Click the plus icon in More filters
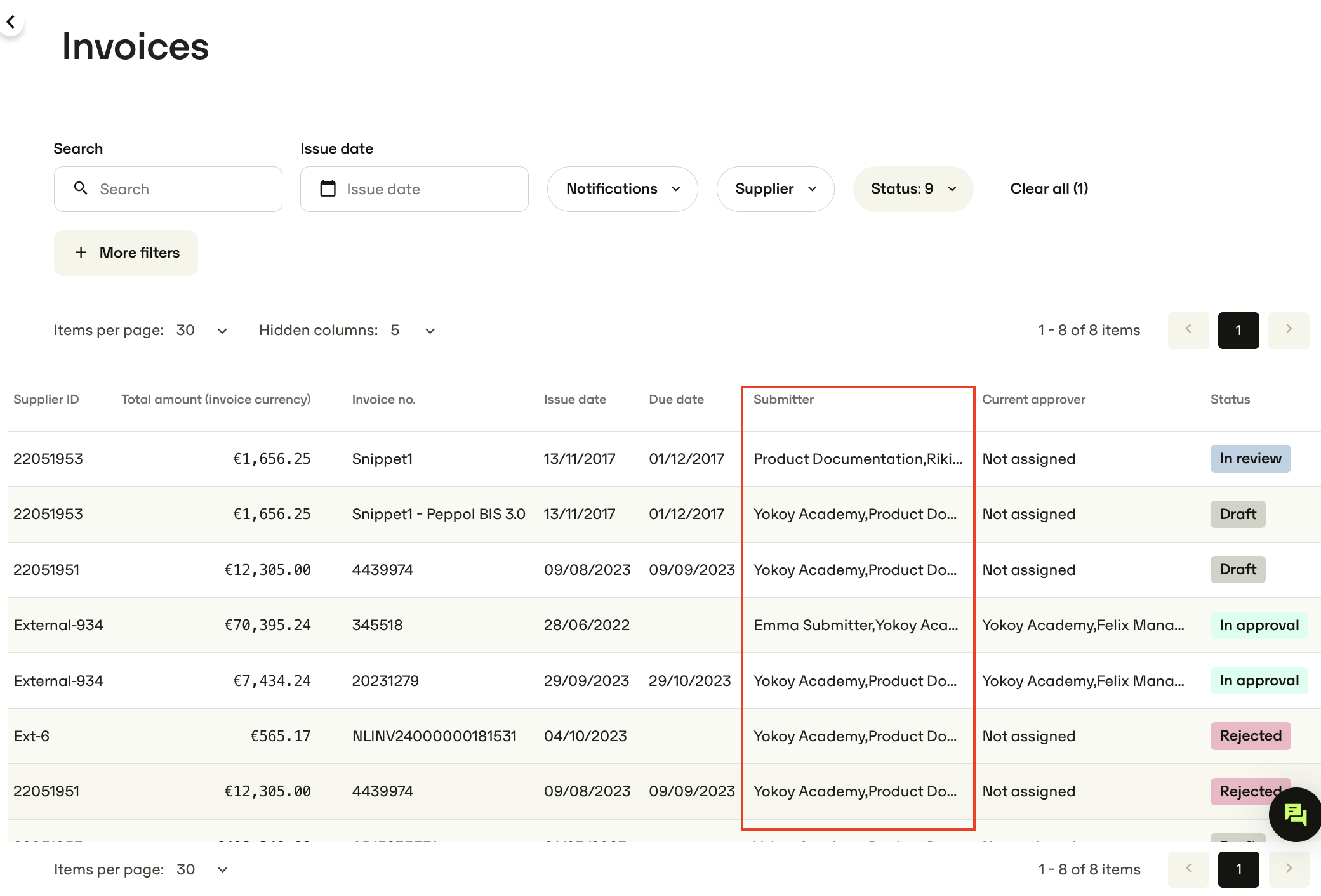Screen dimensions: 1321x896 (x=81, y=253)
